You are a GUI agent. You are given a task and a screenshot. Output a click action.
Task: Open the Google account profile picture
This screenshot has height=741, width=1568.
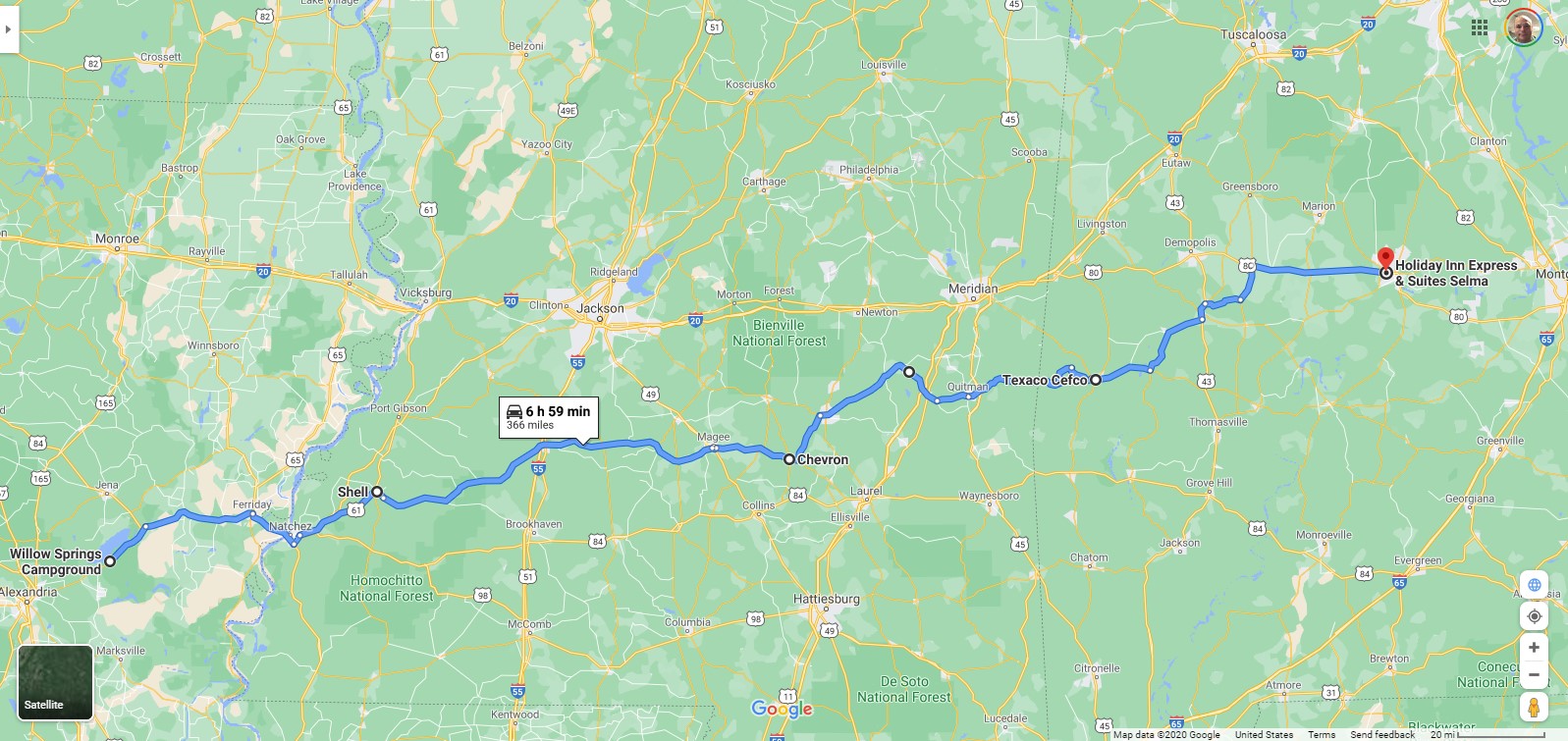click(x=1523, y=28)
